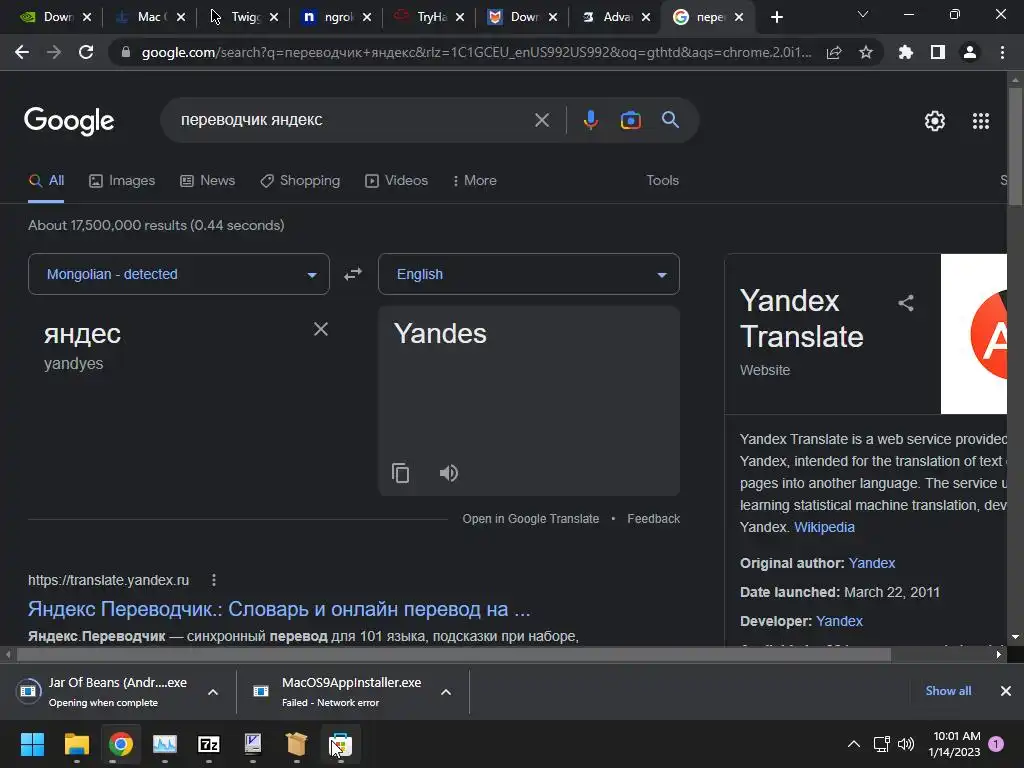Open search by image camera icon
1024x768 pixels.
point(630,120)
